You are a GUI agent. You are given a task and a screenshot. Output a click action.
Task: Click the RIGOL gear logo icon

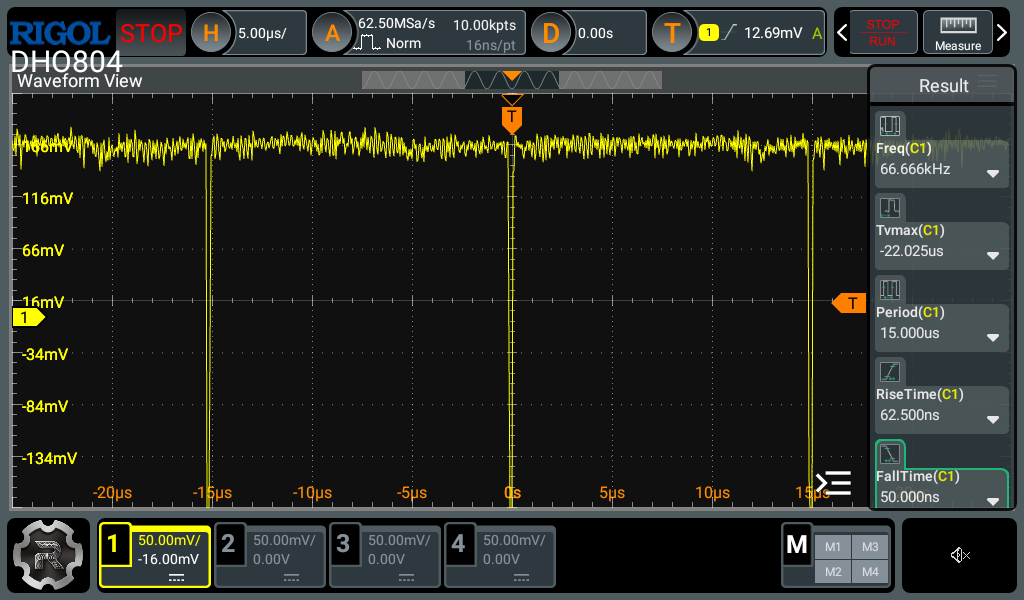(x=47, y=555)
